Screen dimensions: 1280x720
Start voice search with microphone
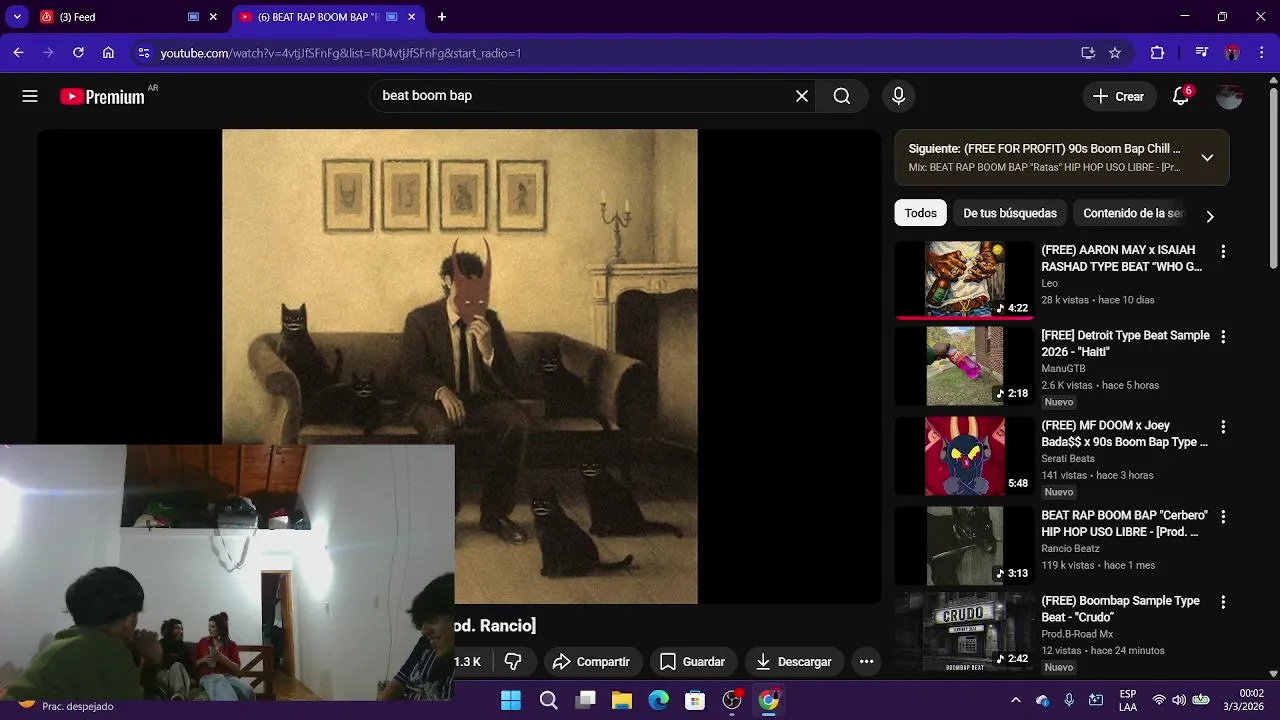(898, 96)
